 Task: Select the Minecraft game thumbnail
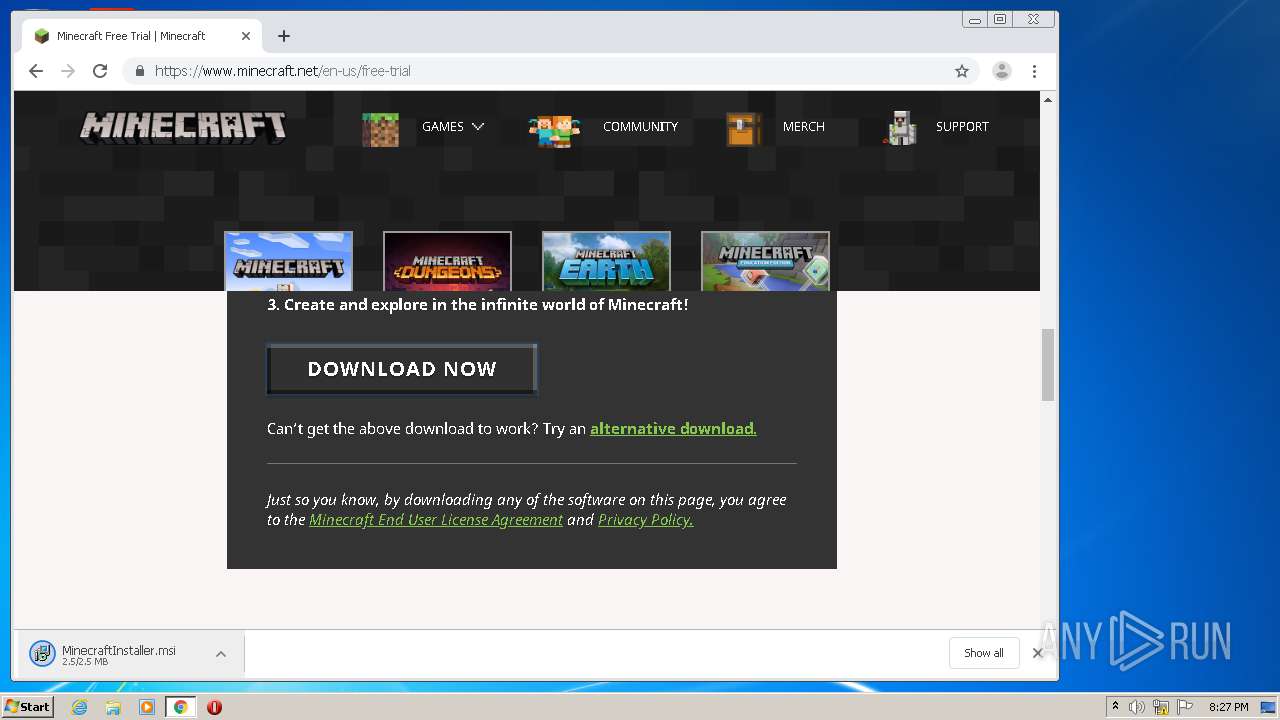coord(288,261)
